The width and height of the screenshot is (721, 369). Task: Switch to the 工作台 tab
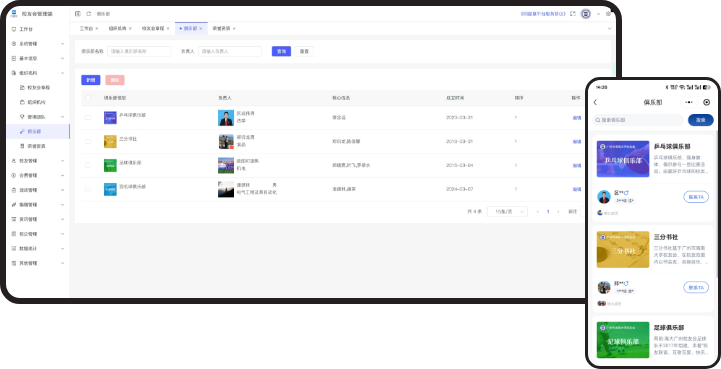point(86,29)
